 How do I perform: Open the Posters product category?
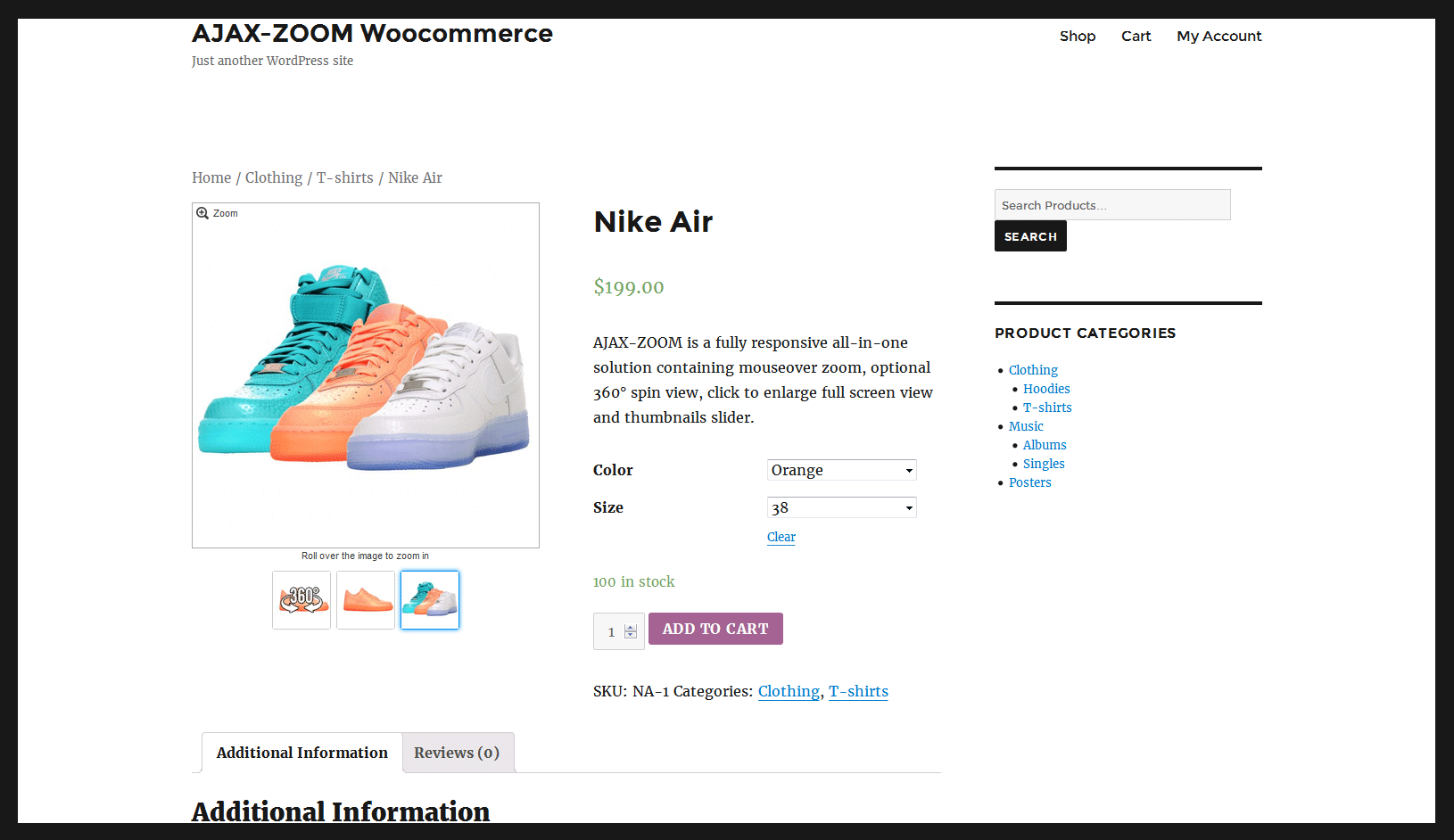[x=1030, y=482]
